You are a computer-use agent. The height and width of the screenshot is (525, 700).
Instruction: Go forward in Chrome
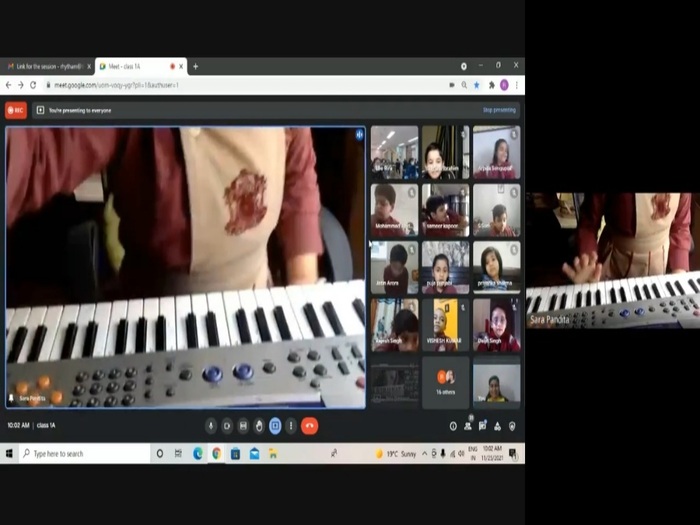point(21,85)
